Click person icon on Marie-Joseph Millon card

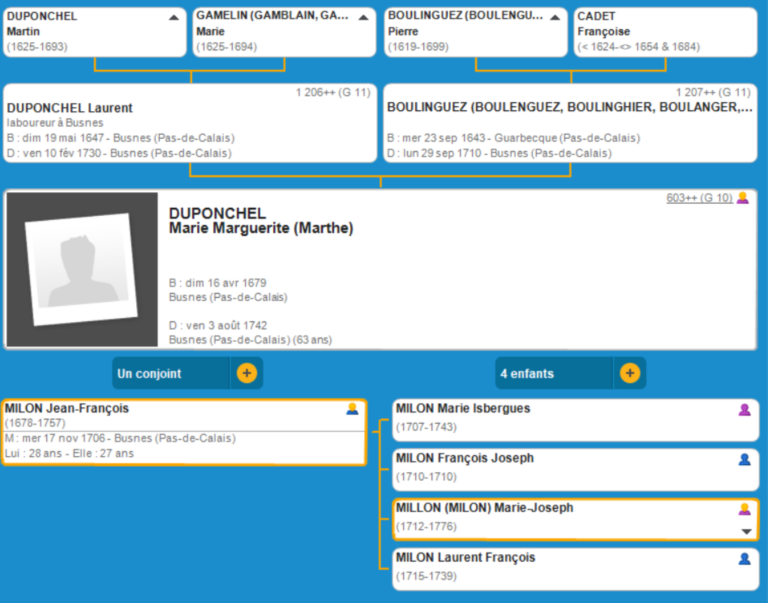[744, 509]
